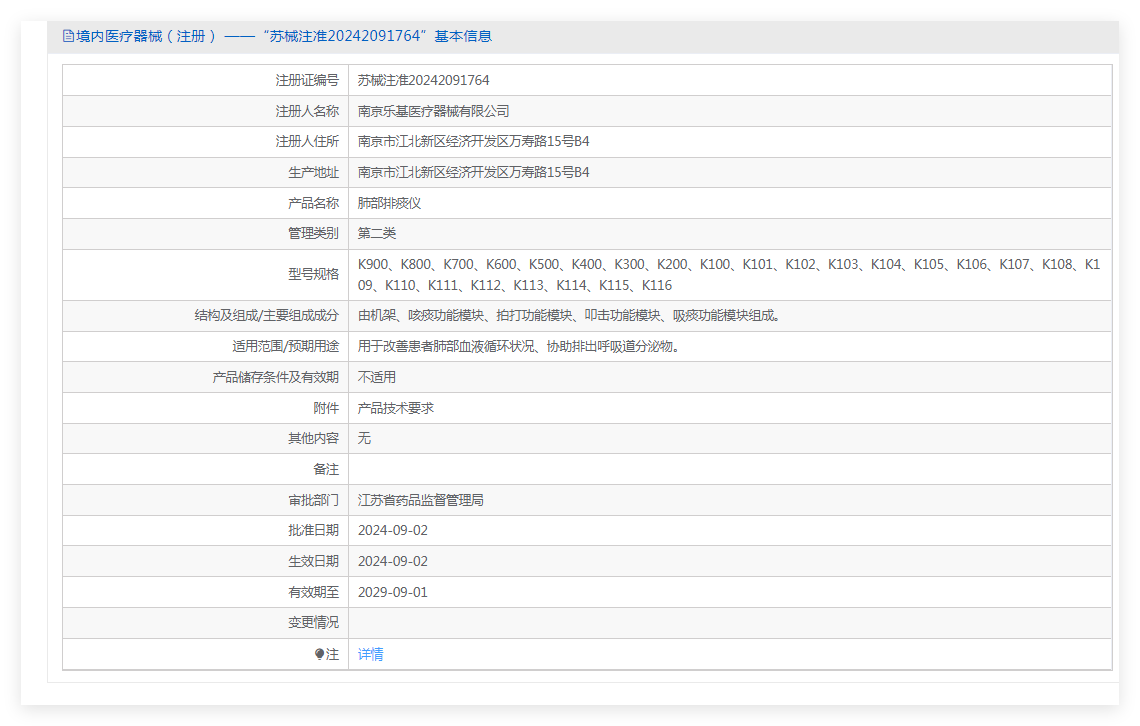Click the 有效期至 label

pos(313,592)
